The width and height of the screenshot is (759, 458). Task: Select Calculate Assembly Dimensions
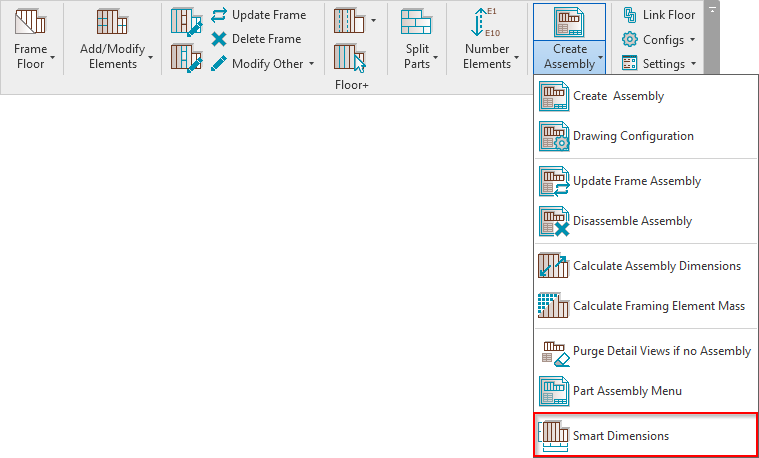point(656,266)
